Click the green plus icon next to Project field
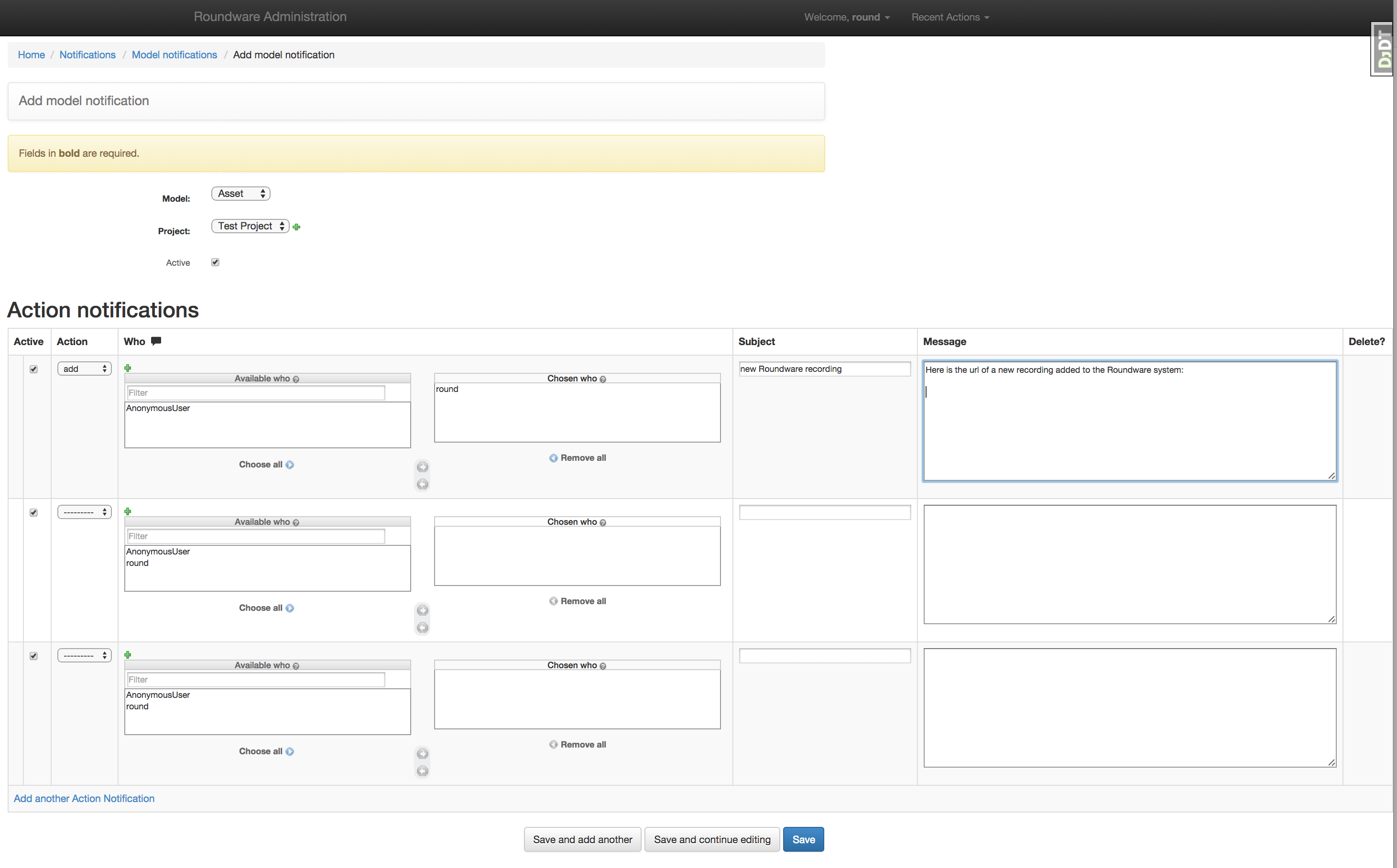 click(297, 226)
